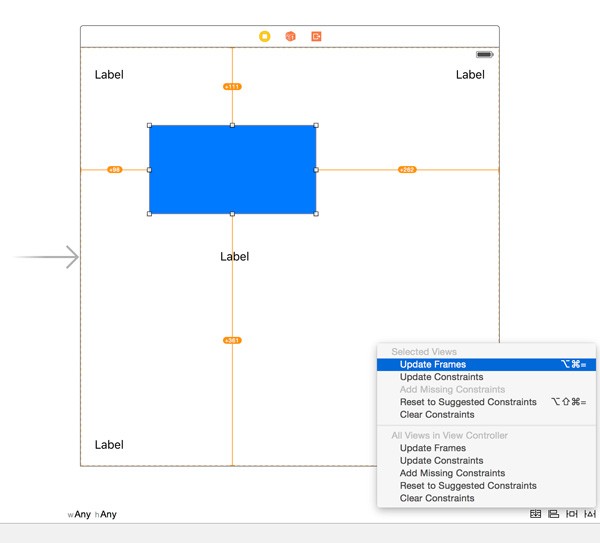Viewport: 600px width, 543px height.
Task: Open the Align constraints popover icon
Action: click(x=553, y=514)
